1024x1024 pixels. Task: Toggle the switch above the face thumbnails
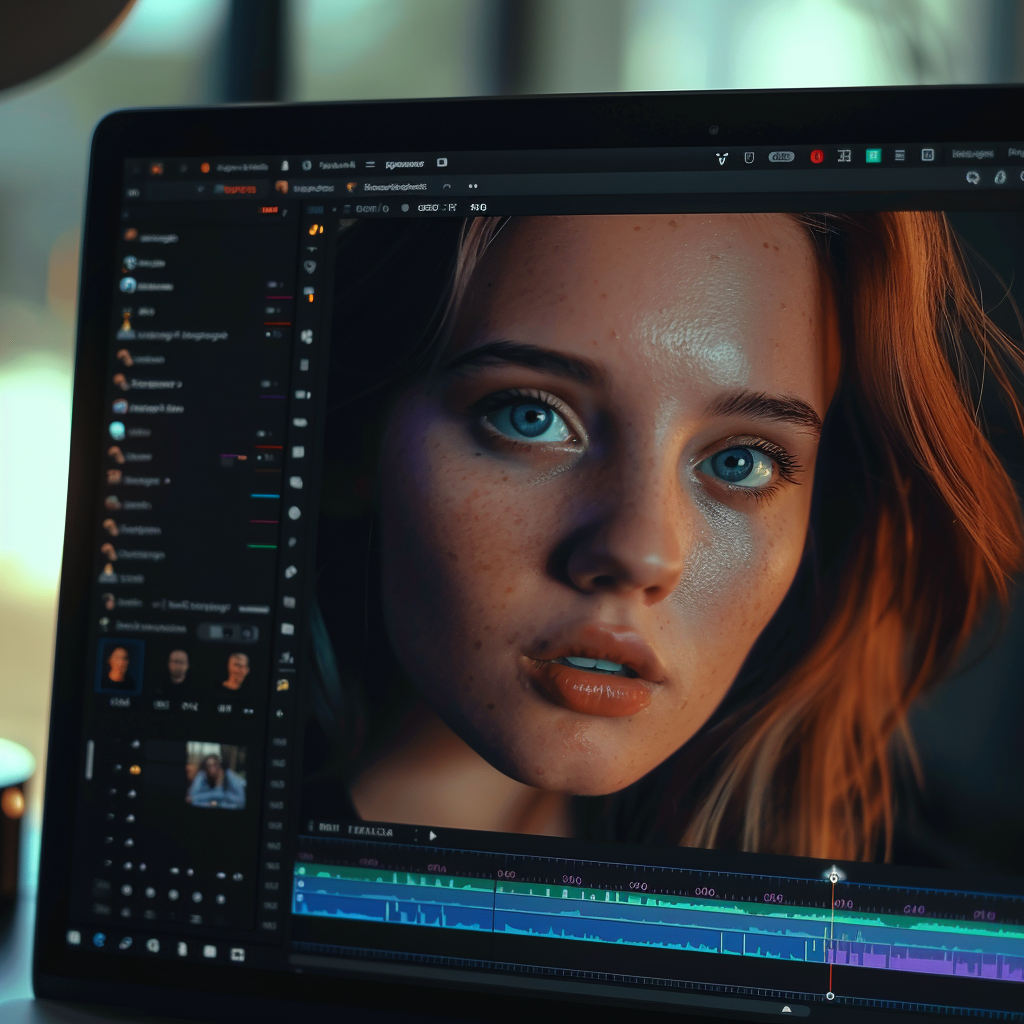[227, 632]
